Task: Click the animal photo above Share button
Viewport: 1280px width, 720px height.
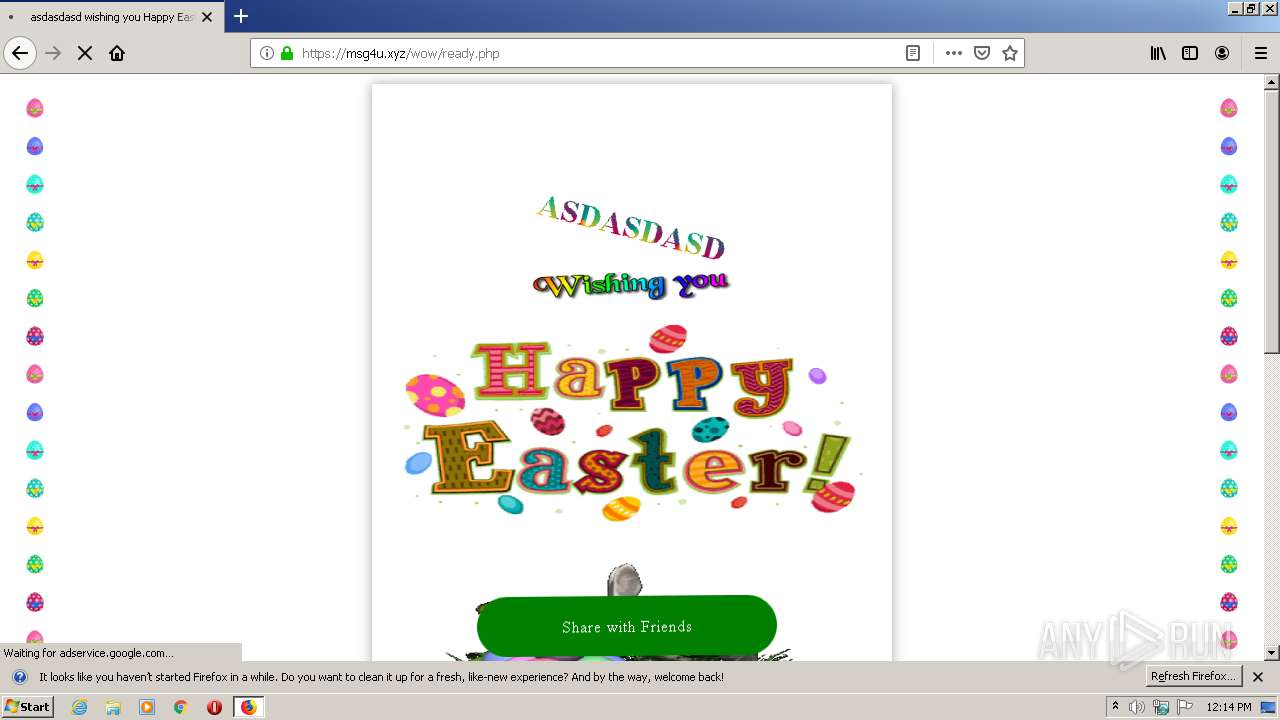Action: pos(624,580)
